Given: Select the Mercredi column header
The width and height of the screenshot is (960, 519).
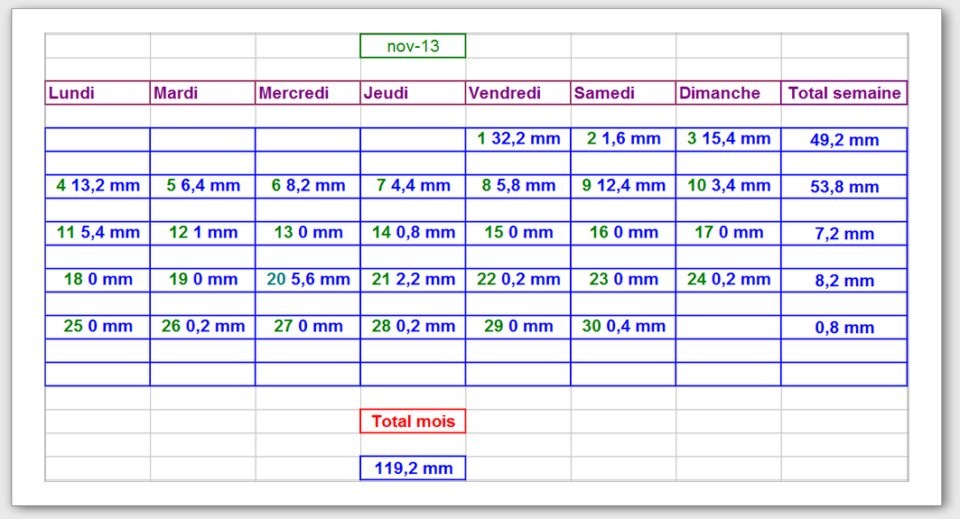Looking at the screenshot, I should point(307,93).
